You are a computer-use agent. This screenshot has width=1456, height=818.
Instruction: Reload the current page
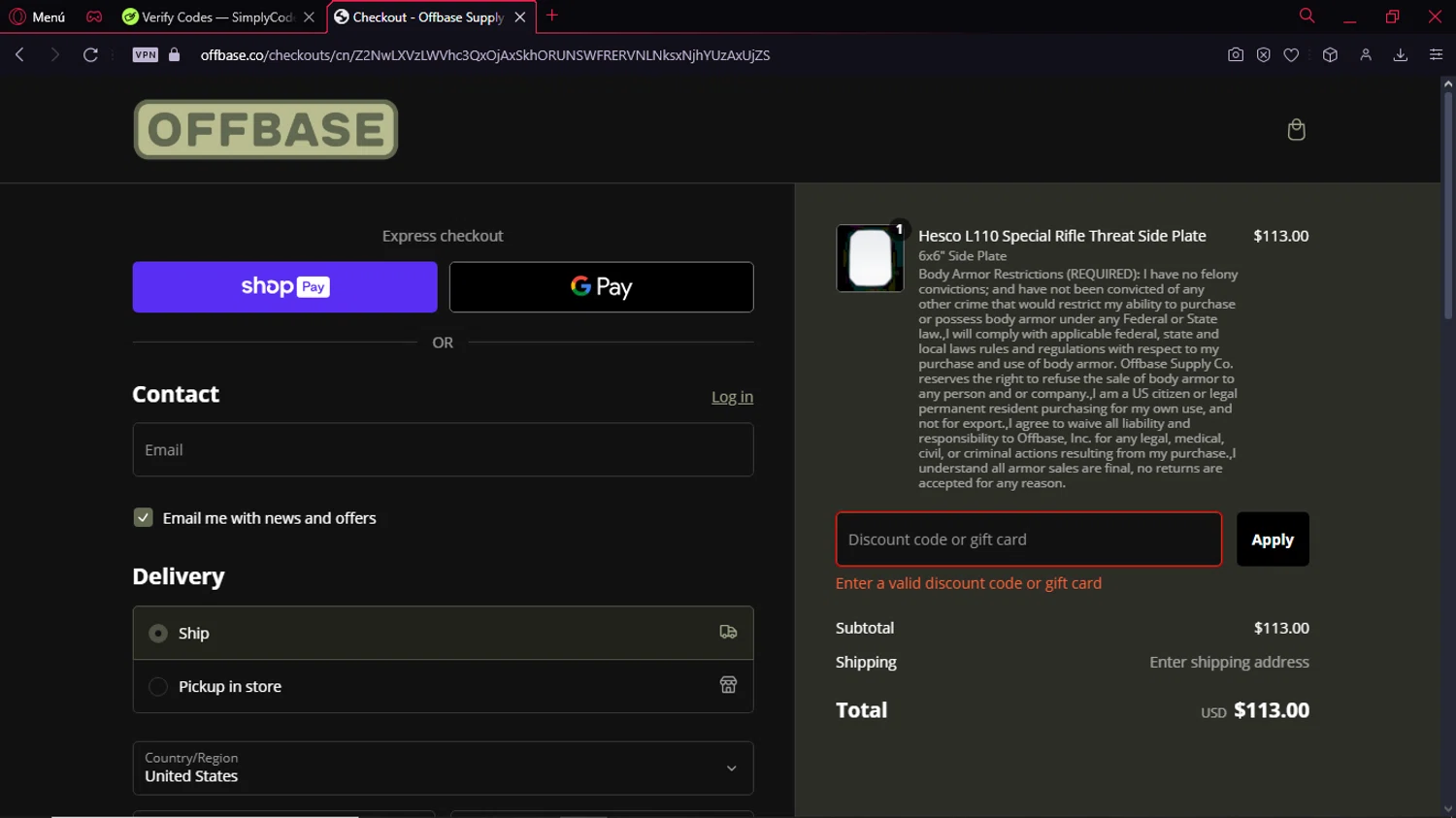pos(90,55)
